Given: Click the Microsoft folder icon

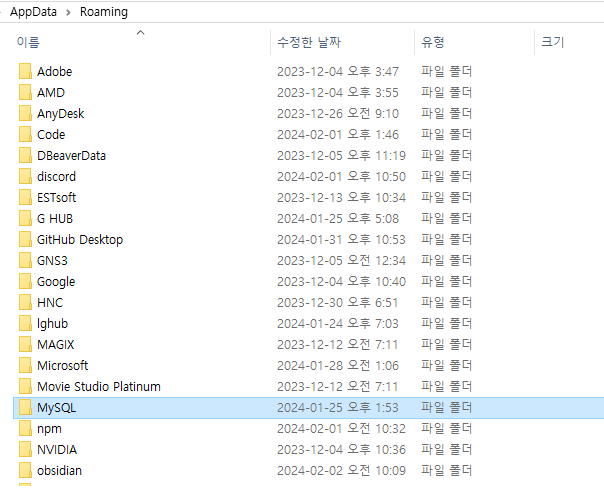Looking at the screenshot, I should point(25,365).
